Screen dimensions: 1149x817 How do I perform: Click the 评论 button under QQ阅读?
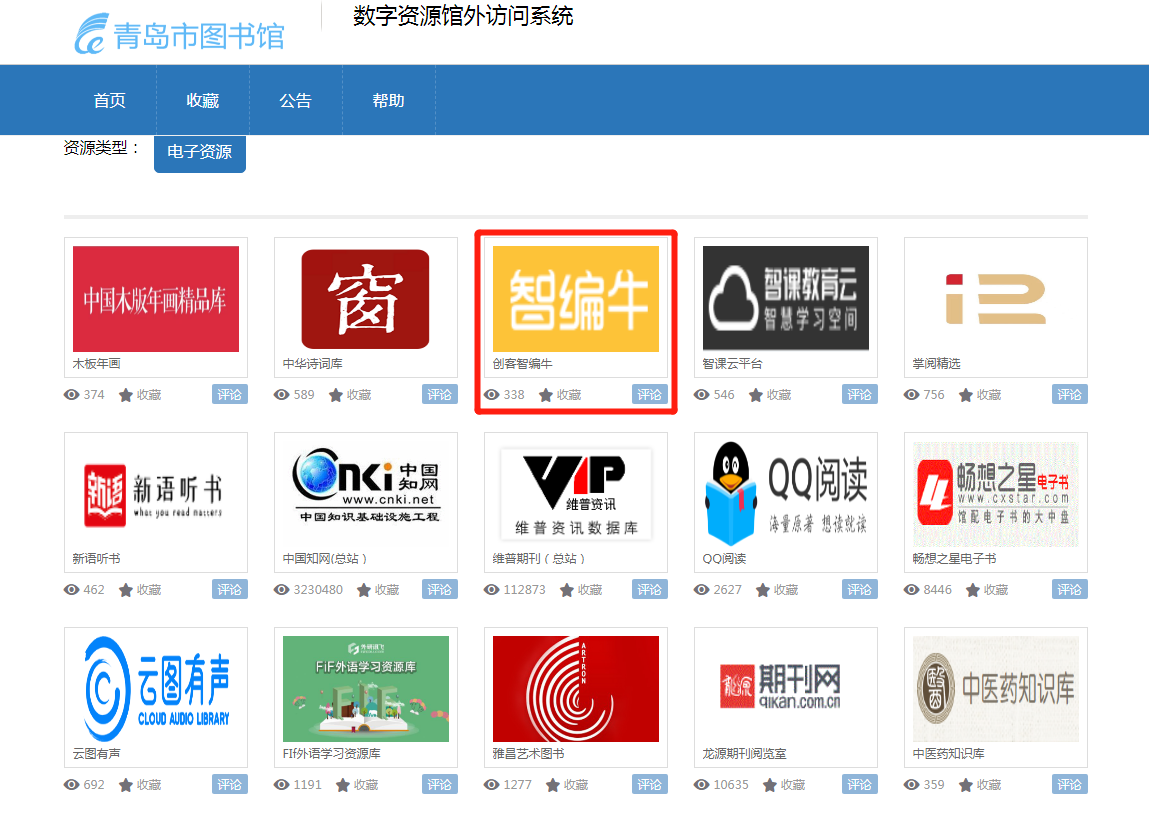click(x=860, y=589)
